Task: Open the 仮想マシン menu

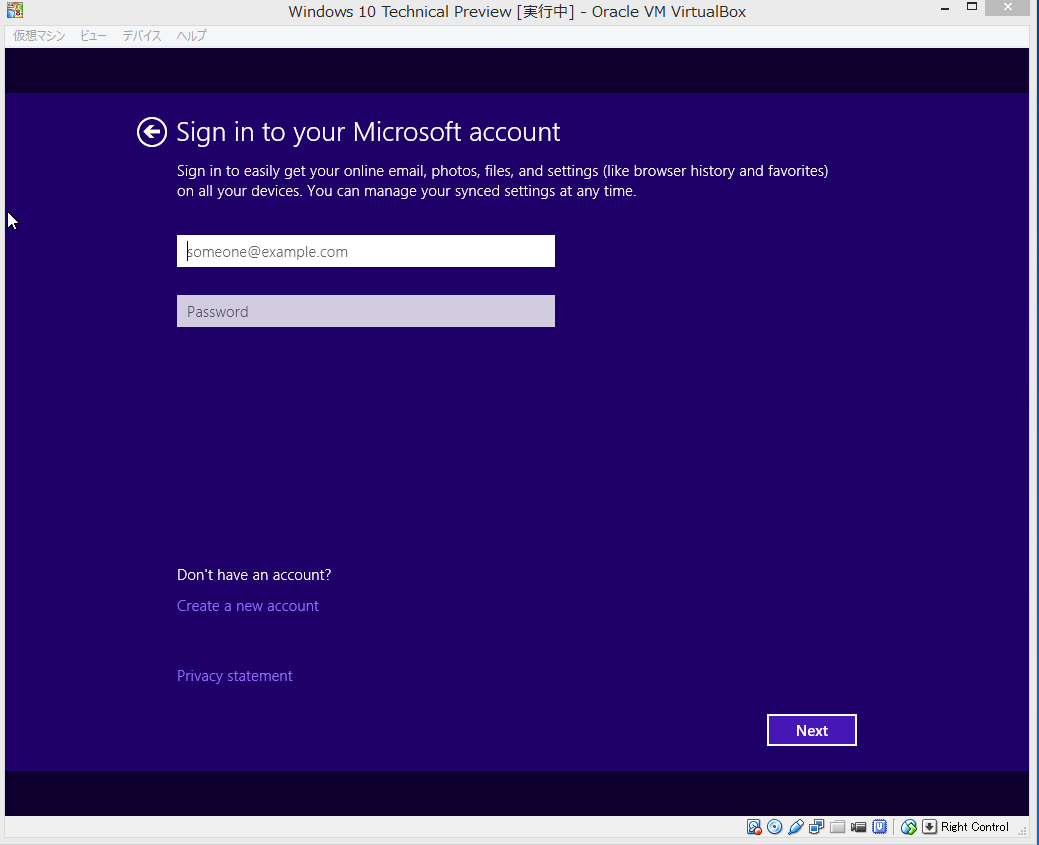Action: (39, 36)
